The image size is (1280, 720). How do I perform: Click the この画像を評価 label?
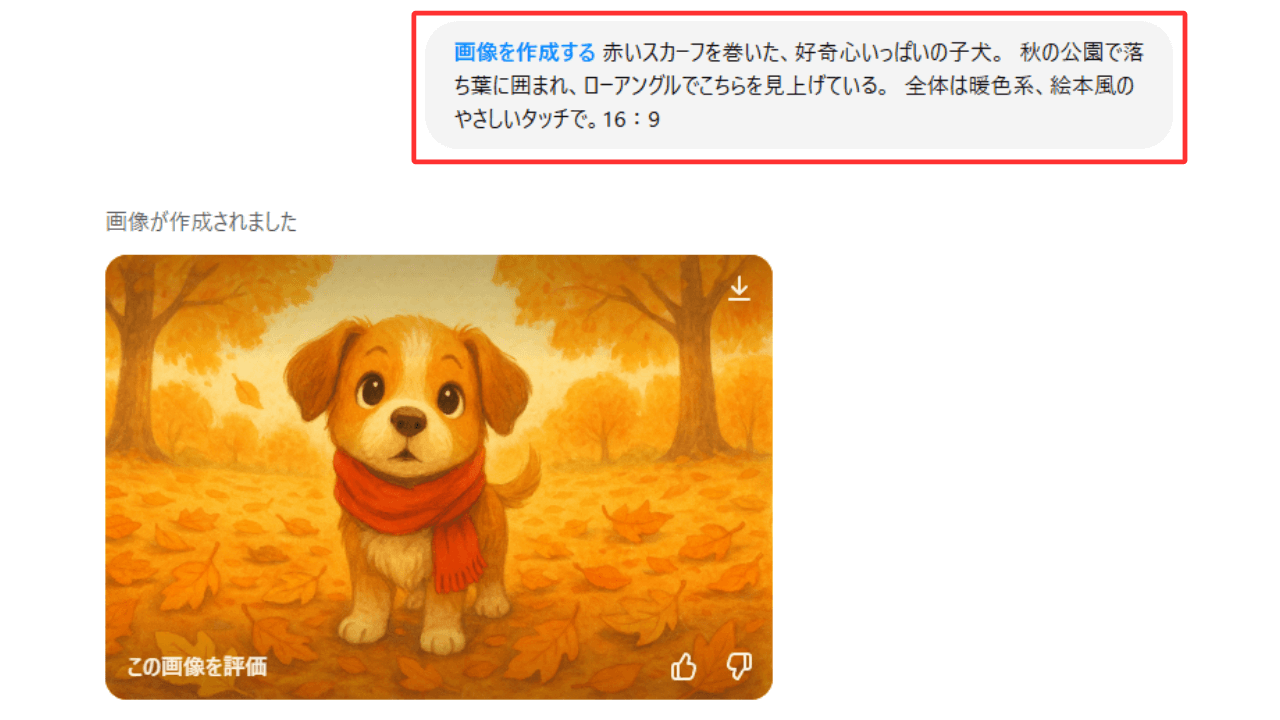coord(197,667)
